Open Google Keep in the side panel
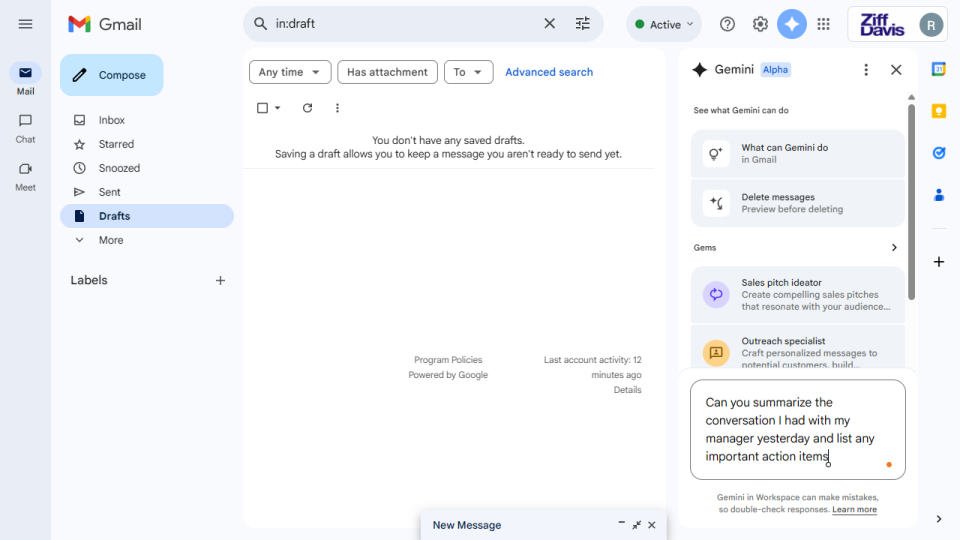 point(939,111)
